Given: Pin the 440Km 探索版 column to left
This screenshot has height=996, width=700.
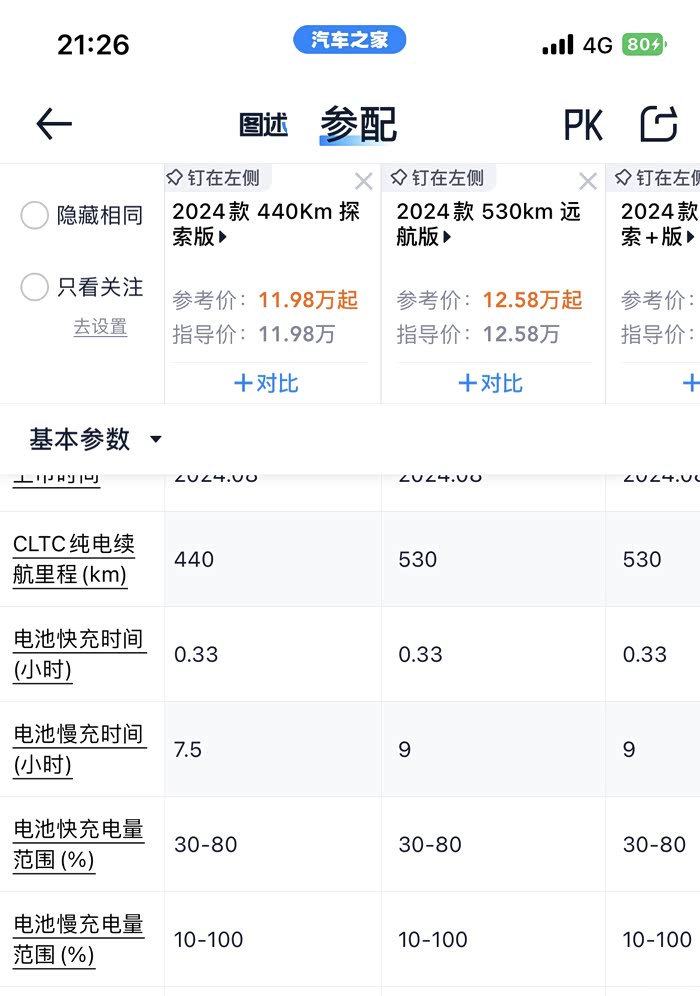Looking at the screenshot, I should [213, 178].
